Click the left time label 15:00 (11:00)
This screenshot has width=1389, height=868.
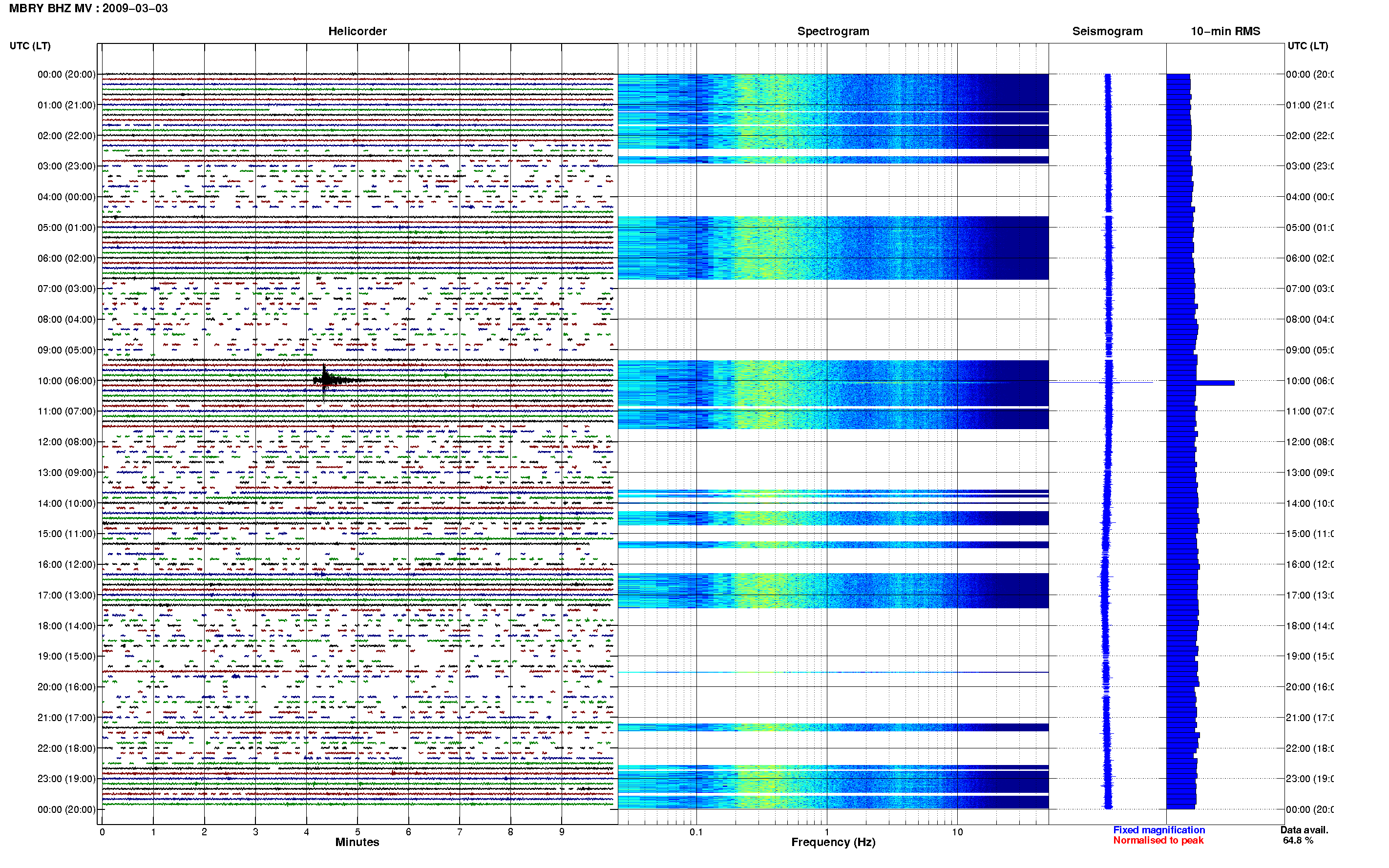66,534
